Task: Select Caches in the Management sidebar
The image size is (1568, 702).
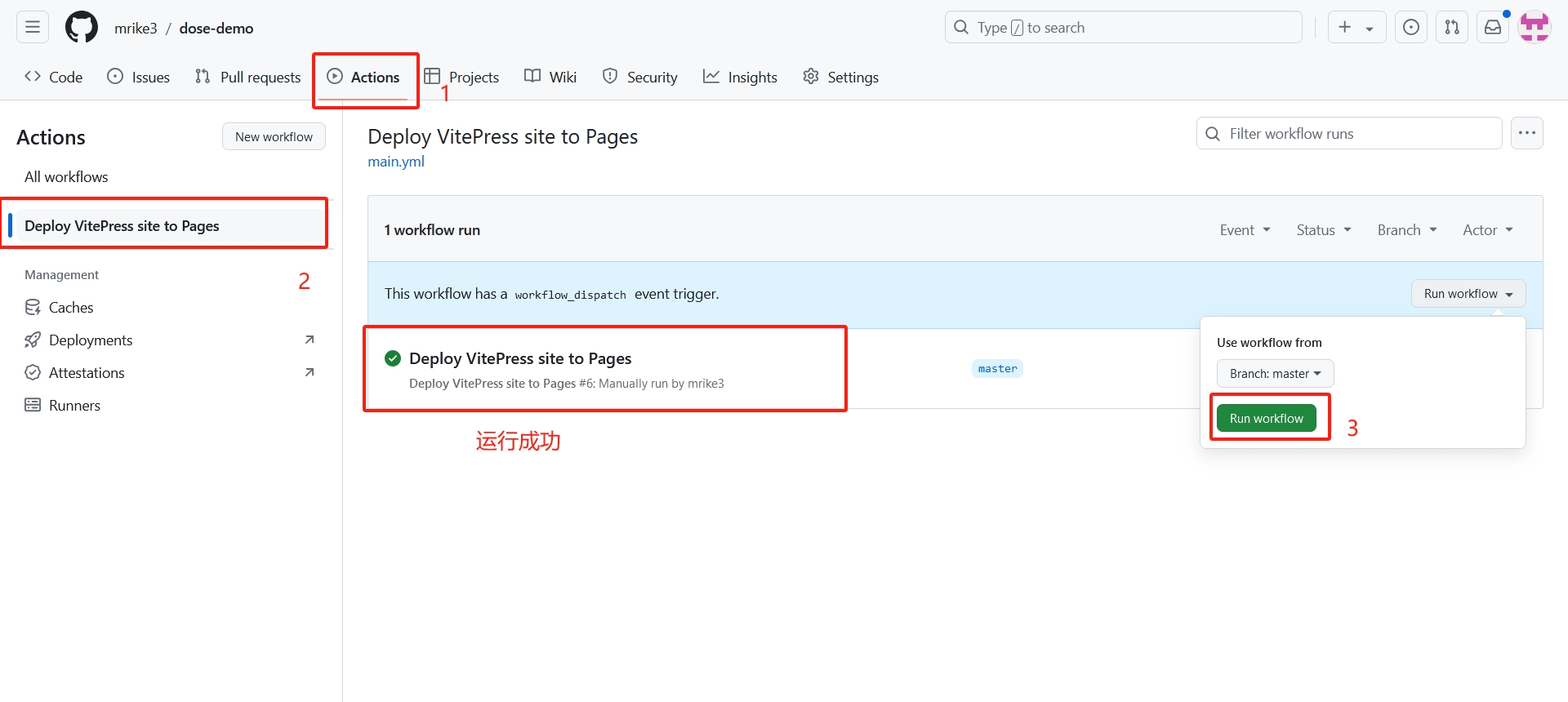Action: (x=71, y=308)
